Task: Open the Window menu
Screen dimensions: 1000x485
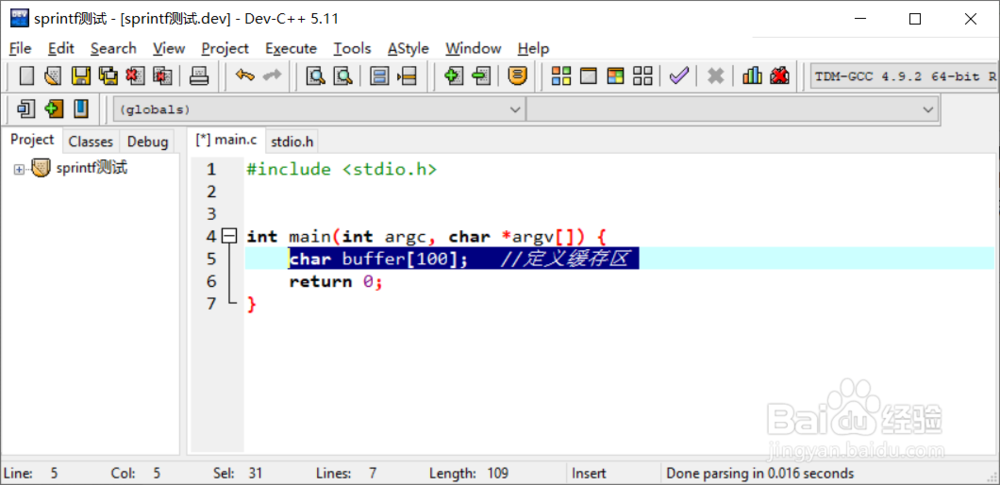Action: 473,48
